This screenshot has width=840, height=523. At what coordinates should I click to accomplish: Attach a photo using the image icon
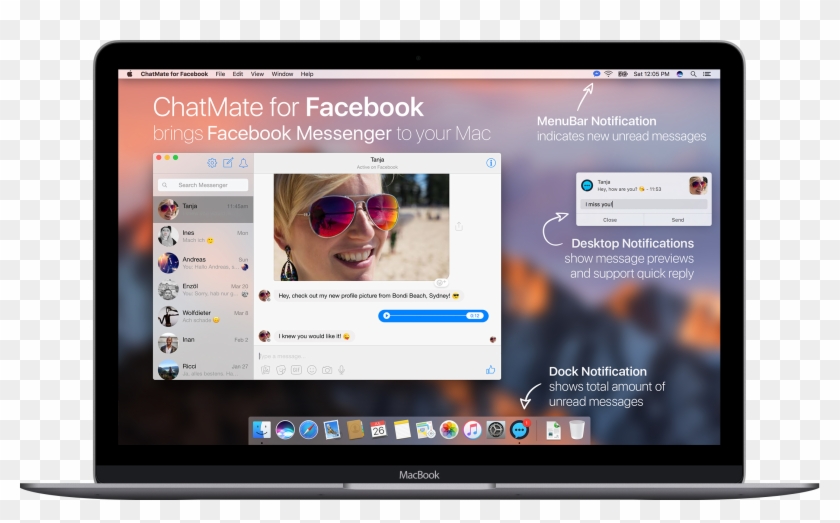tap(266, 370)
